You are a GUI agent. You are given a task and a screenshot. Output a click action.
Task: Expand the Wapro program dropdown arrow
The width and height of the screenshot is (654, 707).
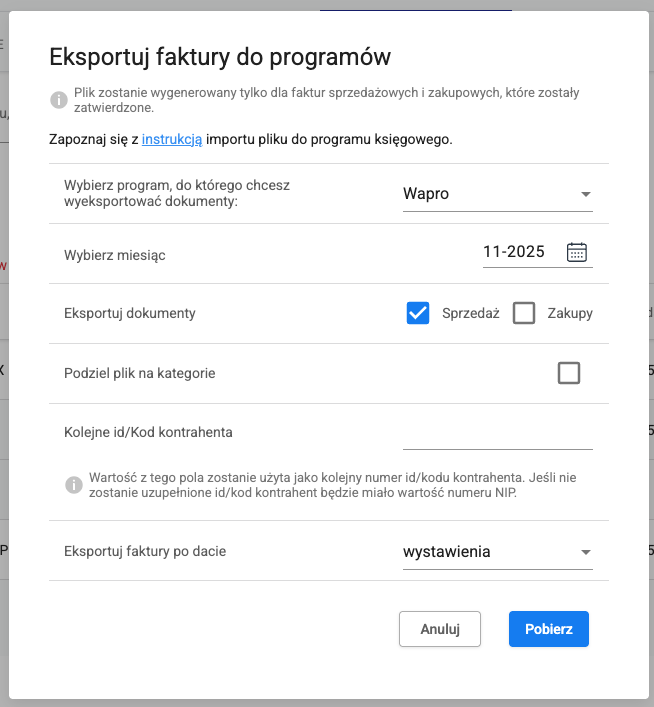(585, 194)
